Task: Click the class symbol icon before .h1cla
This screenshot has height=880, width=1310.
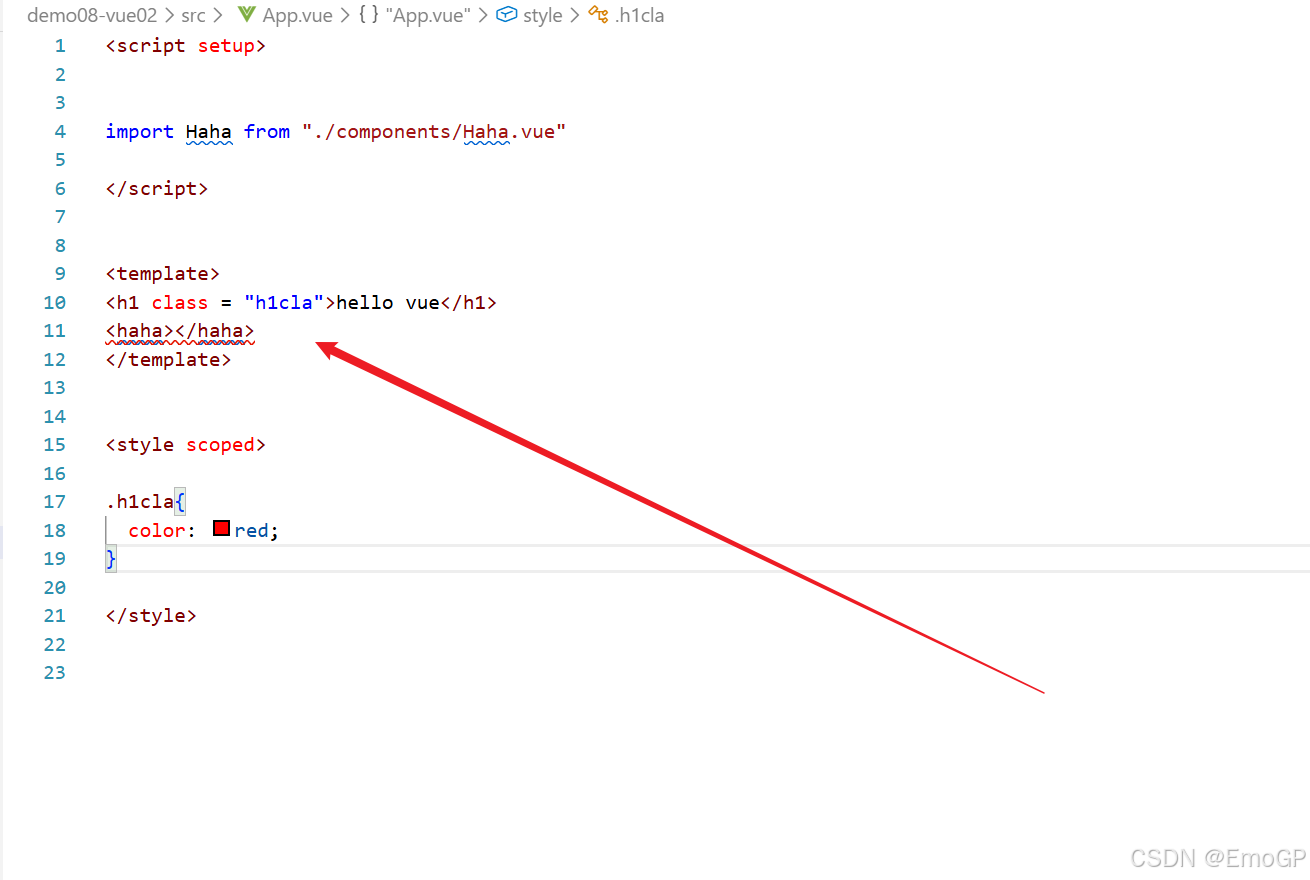Action: (x=598, y=15)
